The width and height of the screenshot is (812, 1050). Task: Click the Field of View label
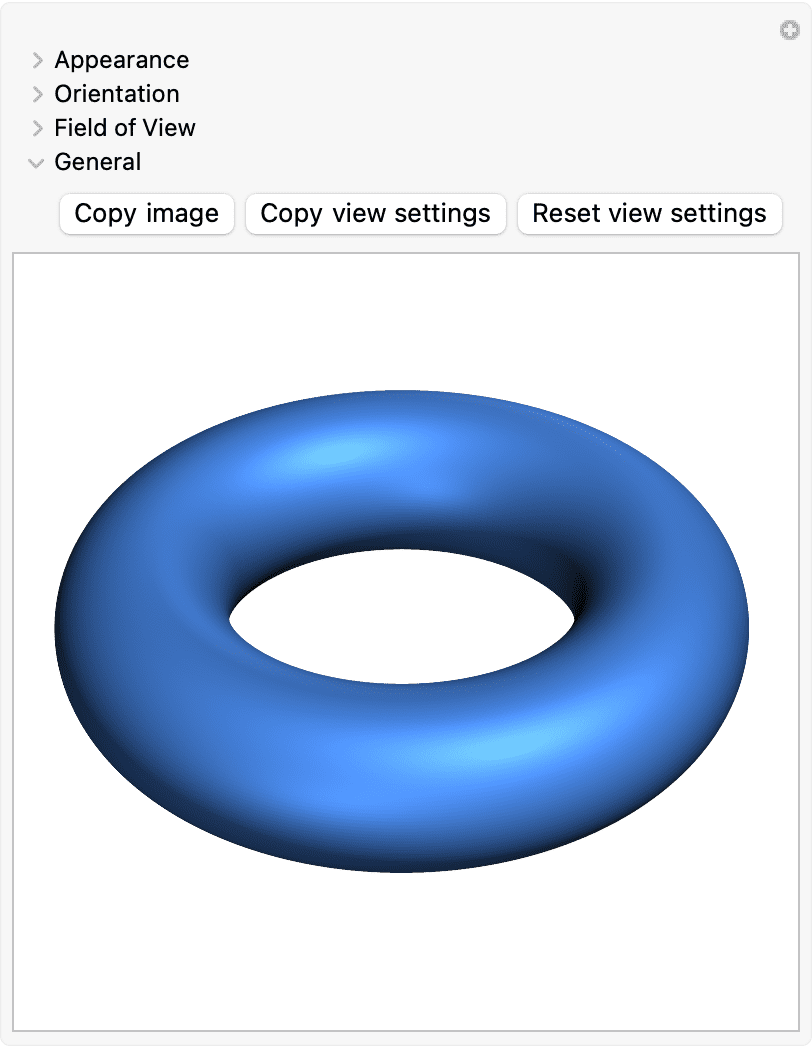(125, 127)
